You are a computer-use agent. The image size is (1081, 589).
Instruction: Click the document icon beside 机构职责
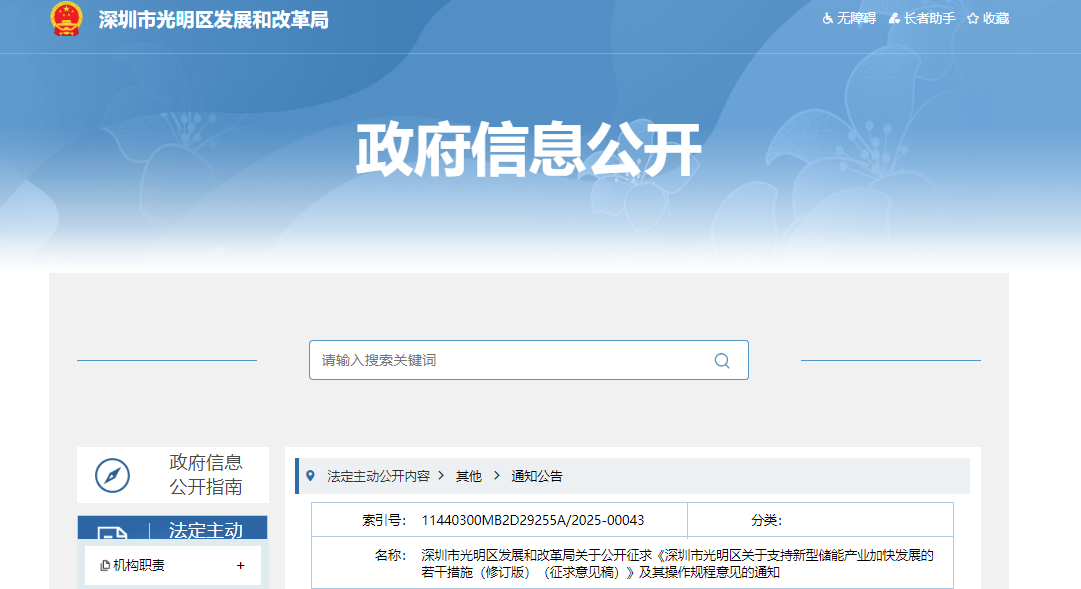[105, 566]
